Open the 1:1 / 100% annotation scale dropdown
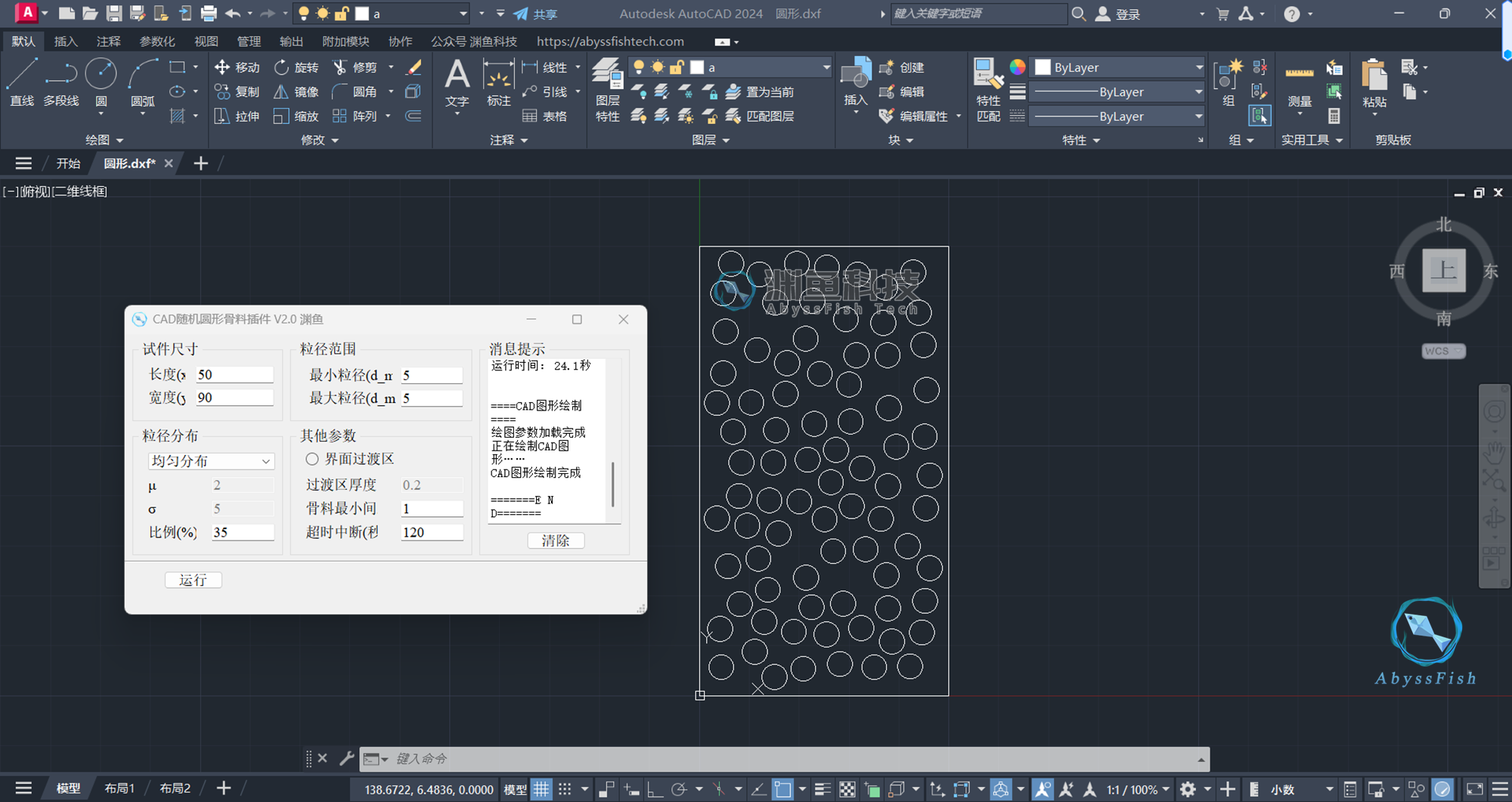This screenshot has width=1512, height=802. coord(1138,789)
